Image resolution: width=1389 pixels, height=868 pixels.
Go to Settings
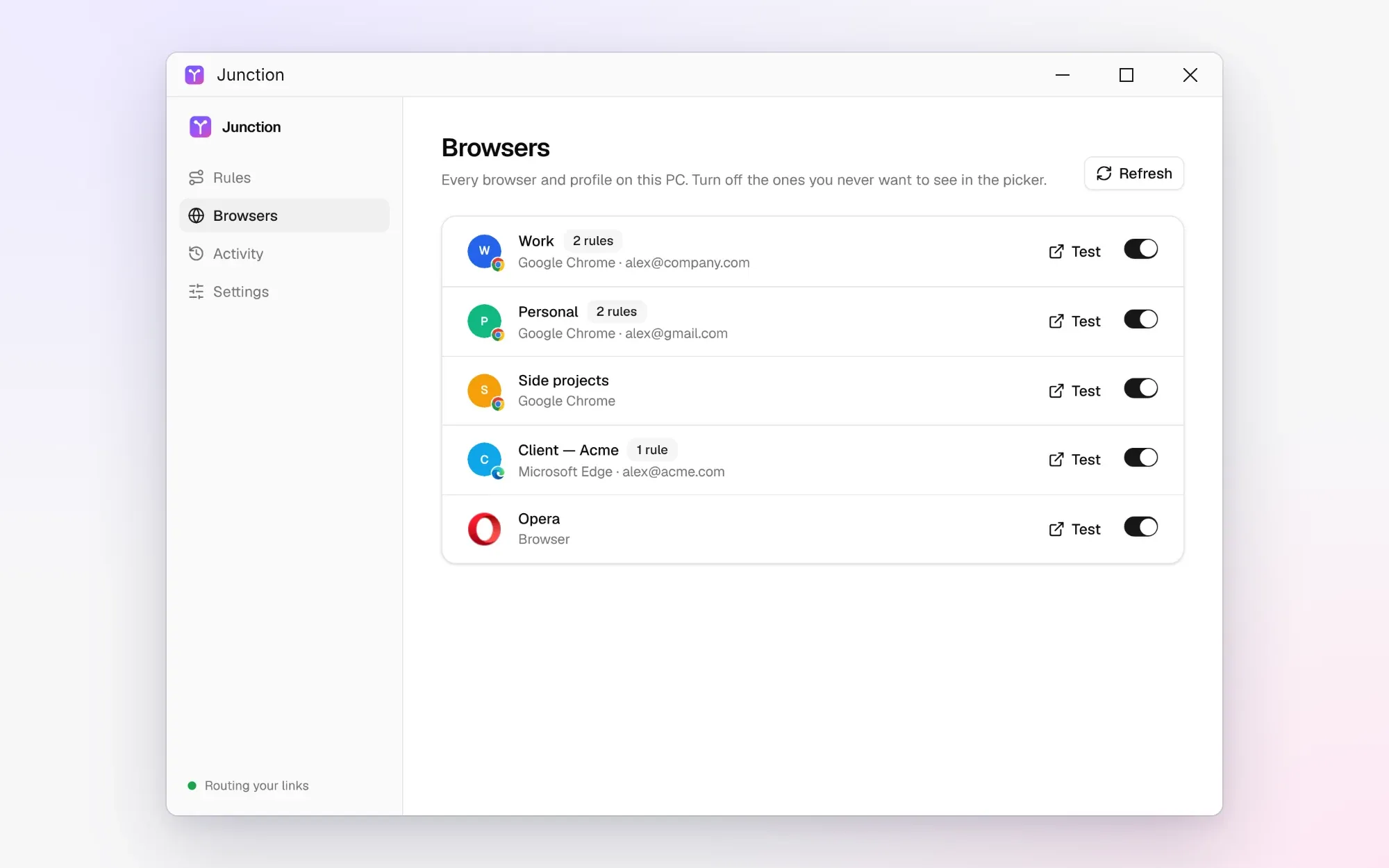pos(284,292)
